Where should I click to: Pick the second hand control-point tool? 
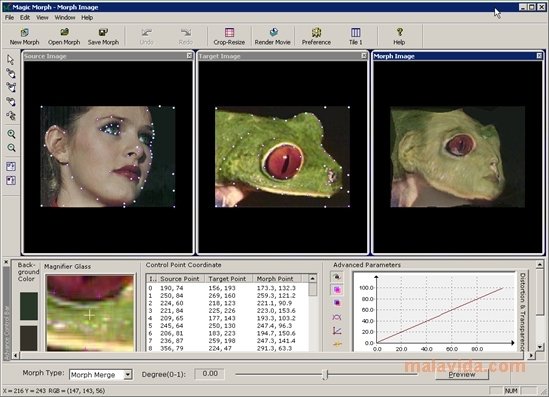click(11, 73)
